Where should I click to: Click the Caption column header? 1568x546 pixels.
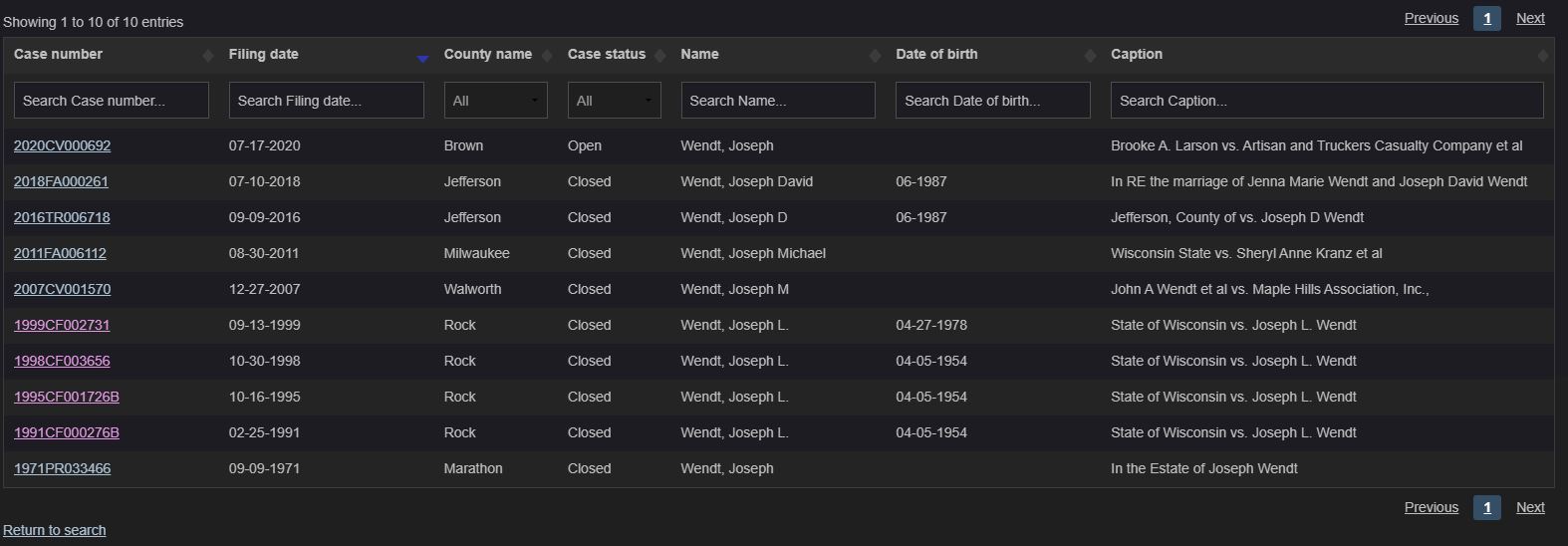pyautogui.click(x=1137, y=54)
